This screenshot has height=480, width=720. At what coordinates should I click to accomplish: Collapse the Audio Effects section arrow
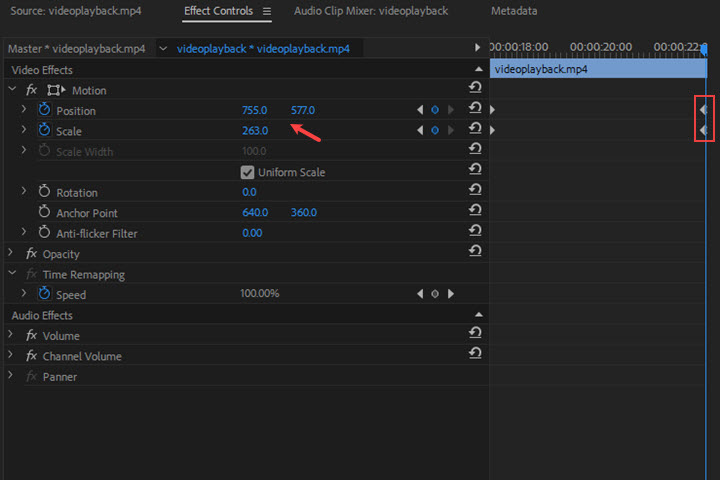coord(478,315)
